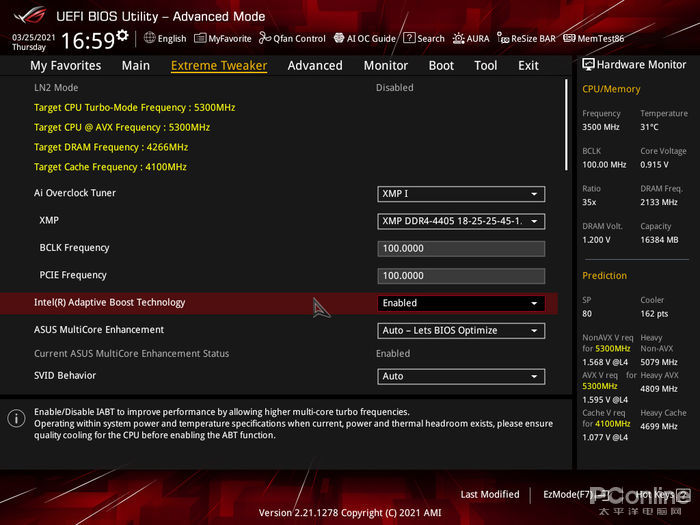Click the 4699 MHz Heavy Cache value

(659, 426)
